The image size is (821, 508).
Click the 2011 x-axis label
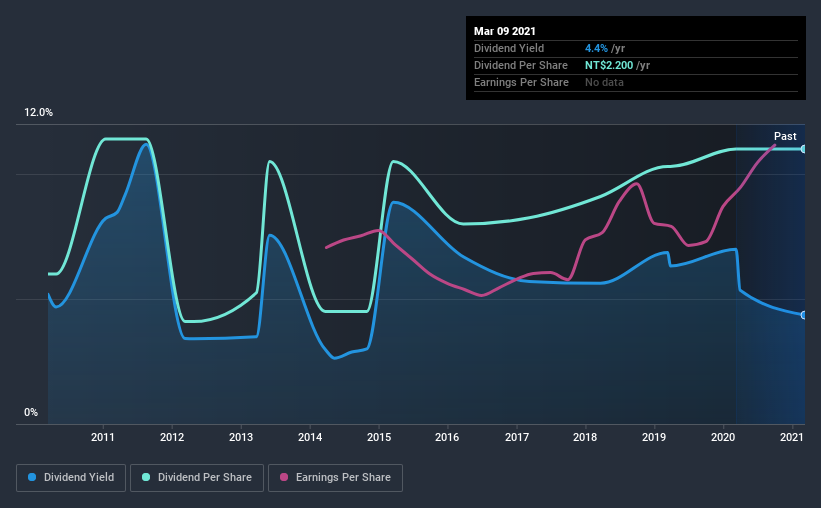(x=103, y=437)
